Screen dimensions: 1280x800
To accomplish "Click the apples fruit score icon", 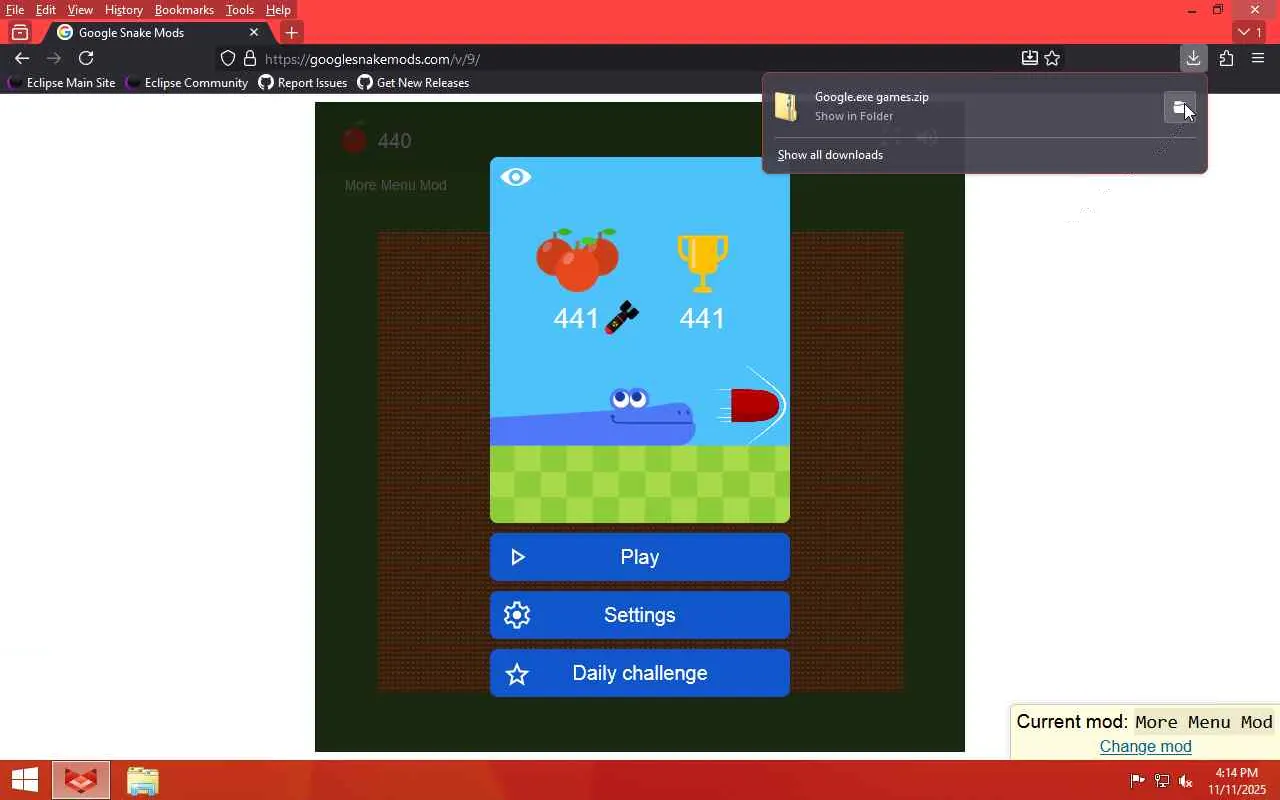I will point(577,260).
